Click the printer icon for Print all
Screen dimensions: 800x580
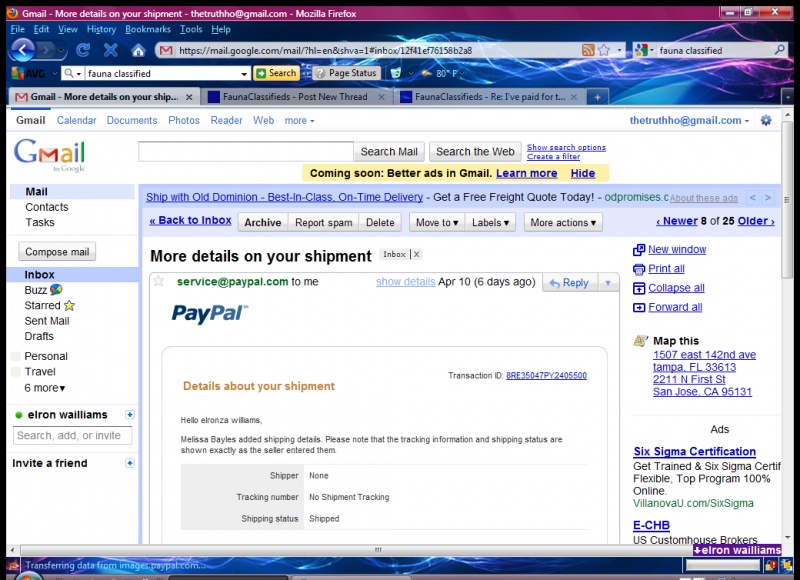click(x=639, y=269)
